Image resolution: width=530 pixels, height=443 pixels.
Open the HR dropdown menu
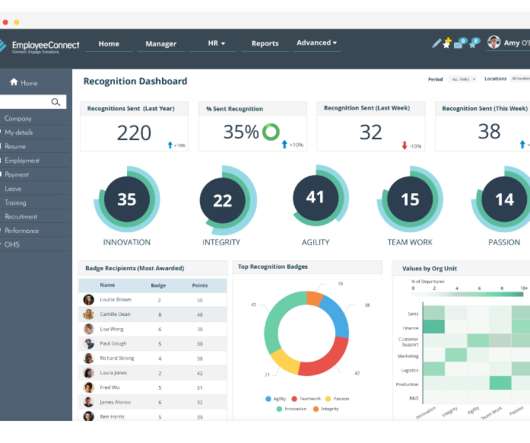(216, 43)
